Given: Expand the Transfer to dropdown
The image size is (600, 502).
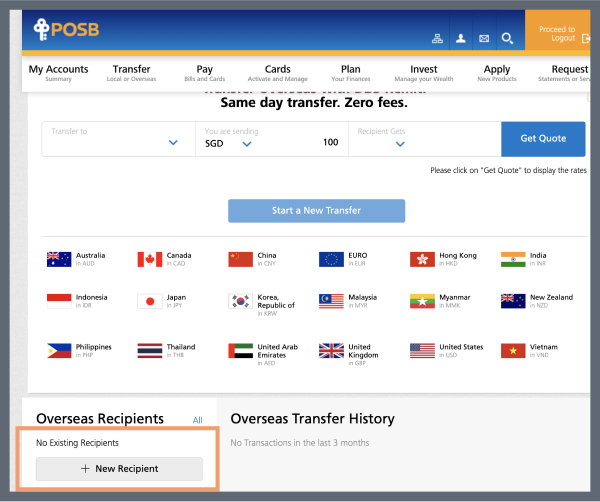Looking at the screenshot, I should [x=172, y=143].
